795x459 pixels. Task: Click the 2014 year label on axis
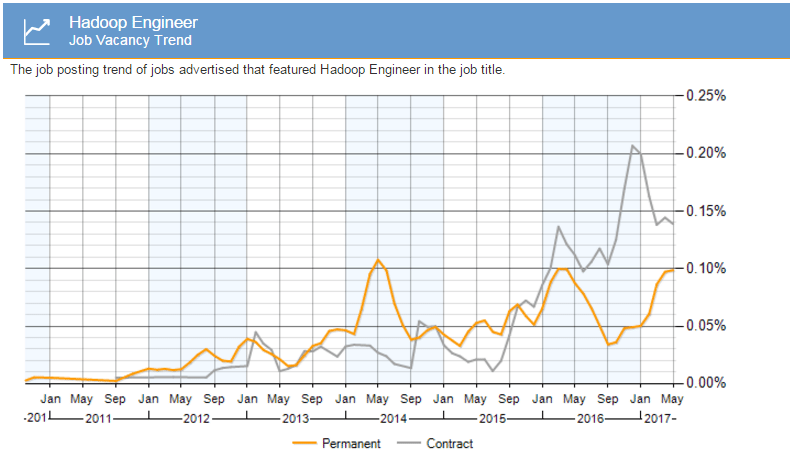(x=394, y=419)
